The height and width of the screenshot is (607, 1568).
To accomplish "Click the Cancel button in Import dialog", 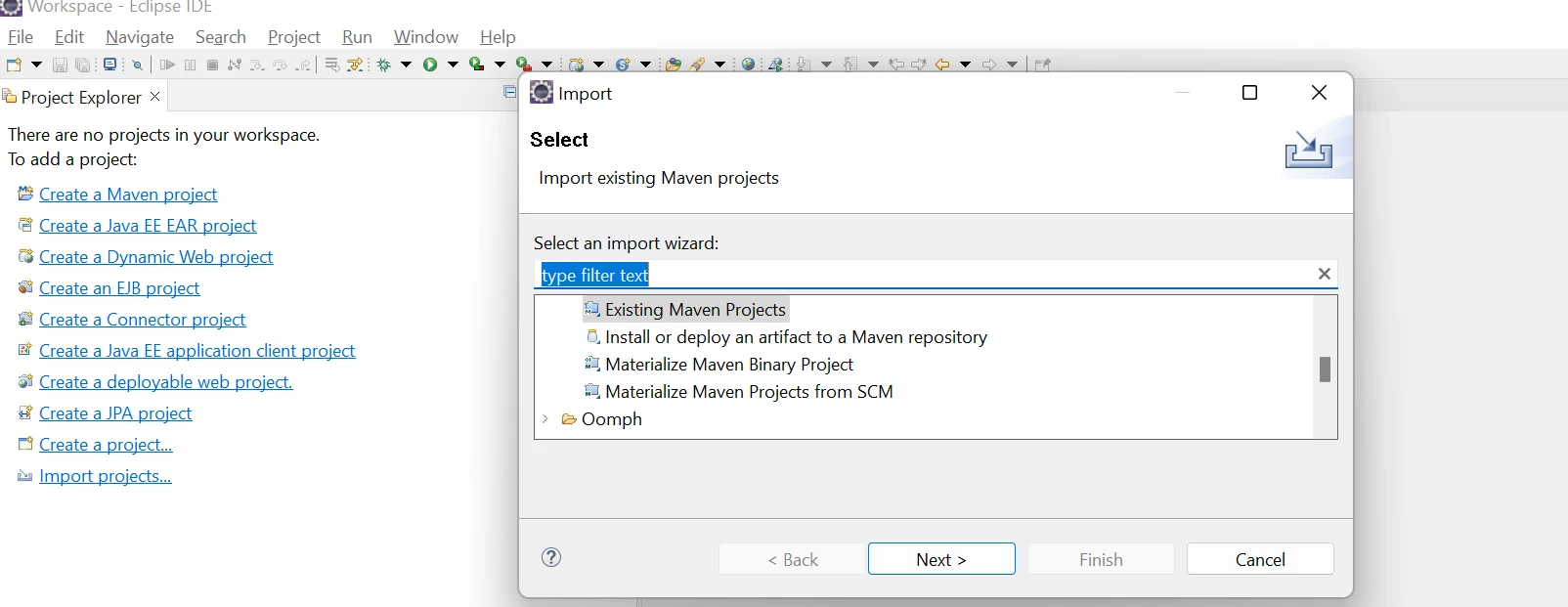I will tap(1260, 559).
